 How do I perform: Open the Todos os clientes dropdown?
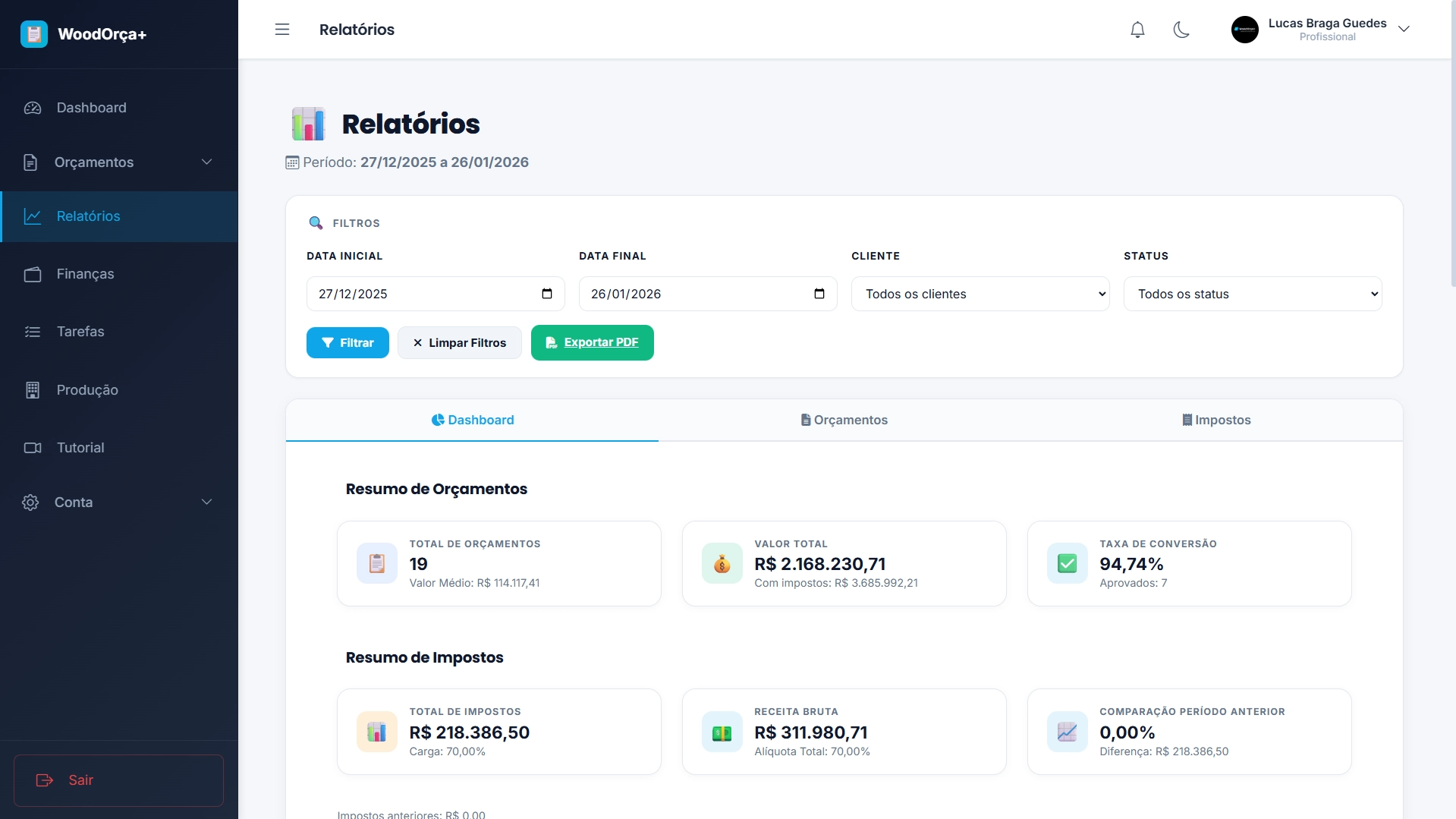coord(980,294)
